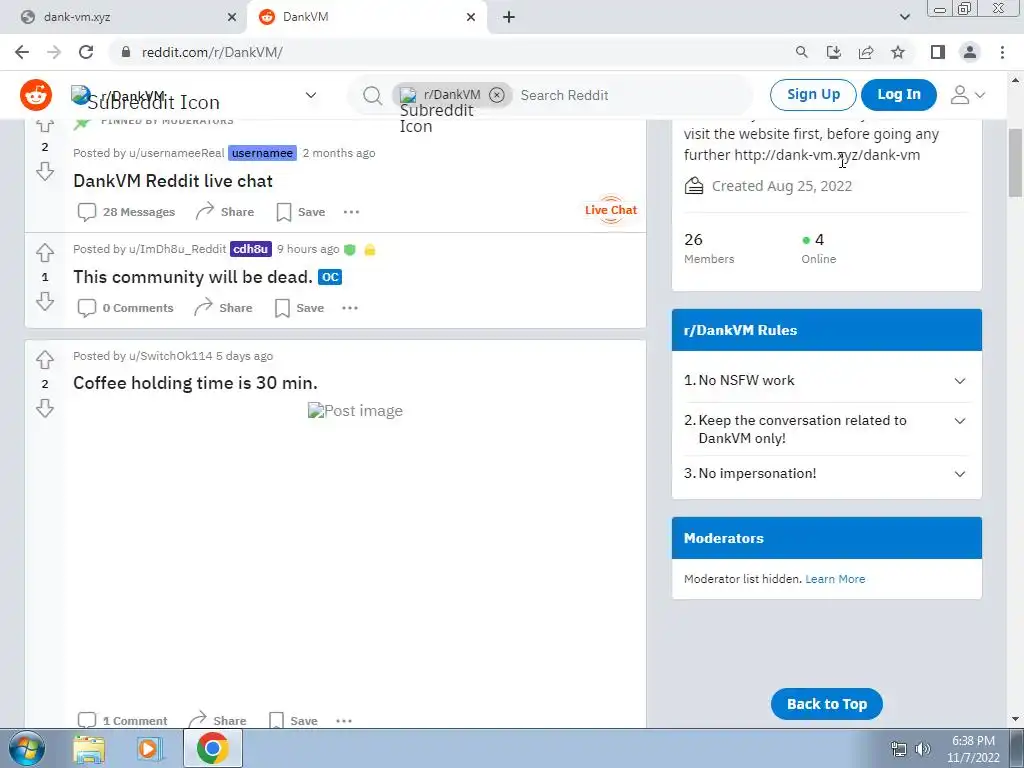
Task: Downvote 'This community will be dead.' post
Action: tap(44, 301)
